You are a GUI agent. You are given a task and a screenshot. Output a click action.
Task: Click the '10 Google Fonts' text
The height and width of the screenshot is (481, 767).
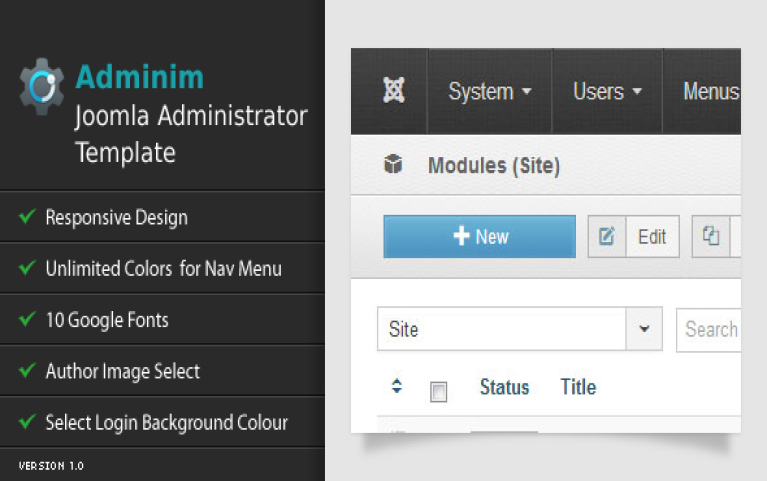click(107, 320)
